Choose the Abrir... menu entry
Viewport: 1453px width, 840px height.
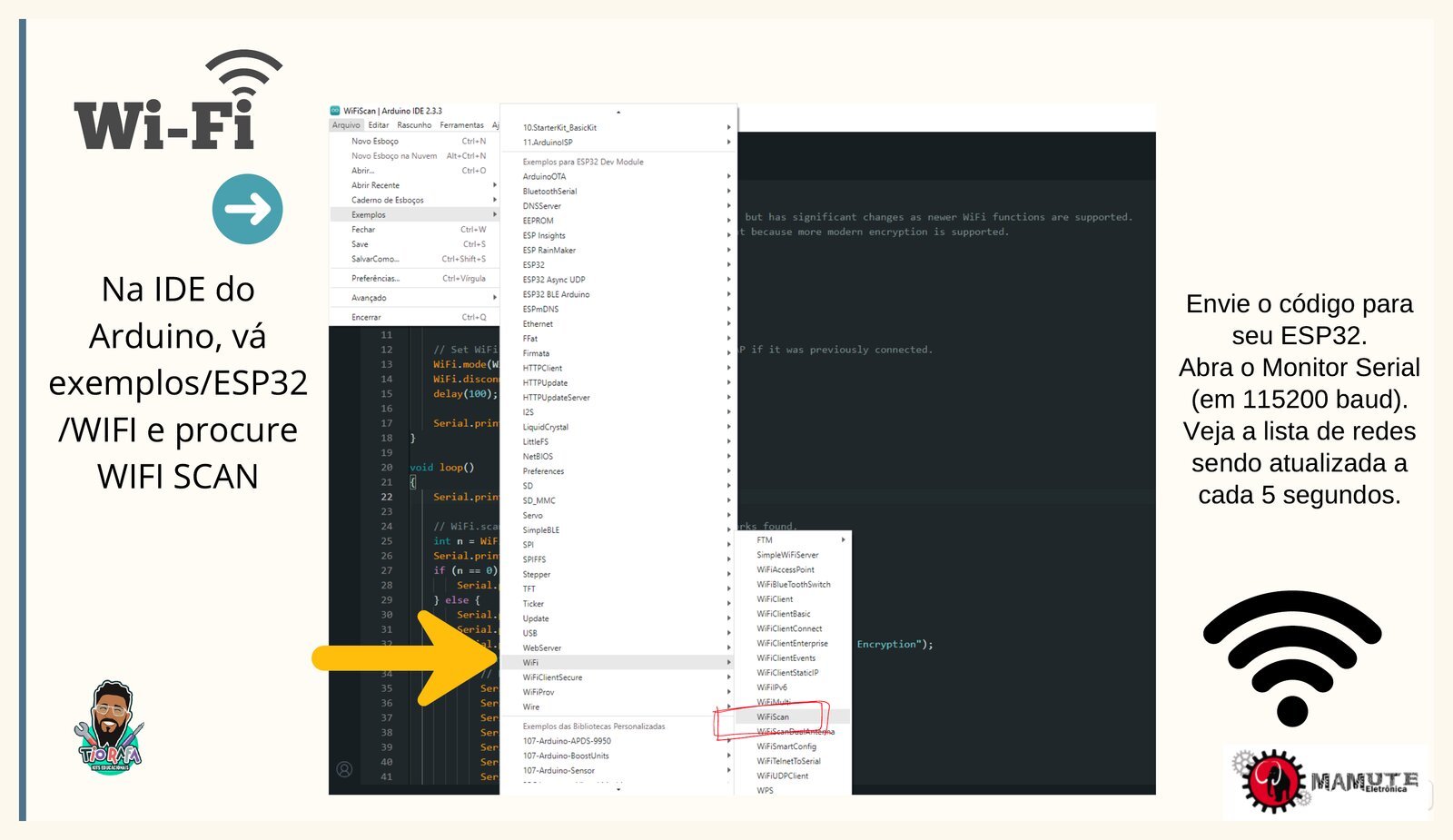[x=414, y=171]
